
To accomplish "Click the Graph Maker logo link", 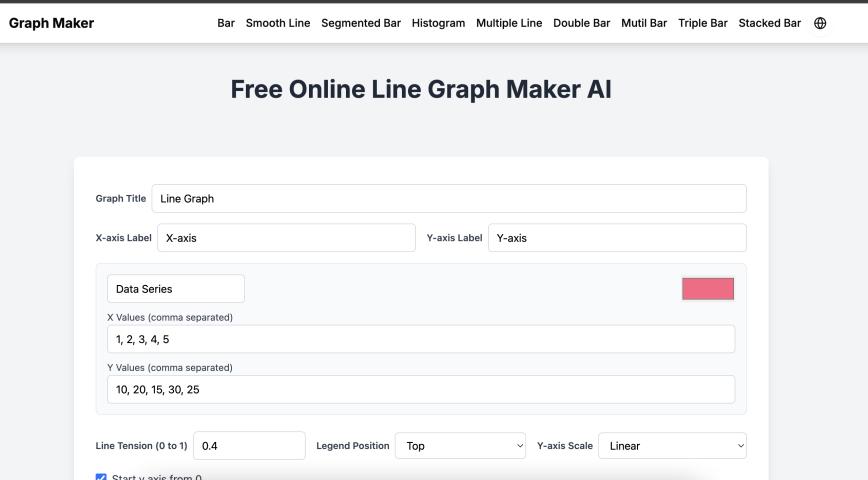I will click(x=51, y=23).
